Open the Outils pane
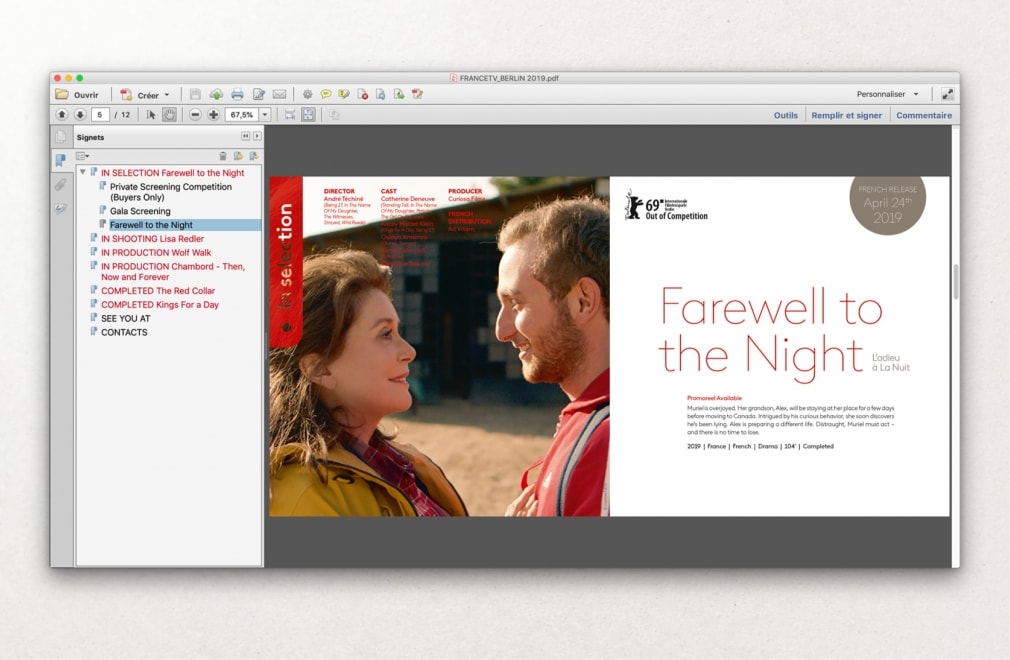This screenshot has height=660, width=1010. pos(785,115)
